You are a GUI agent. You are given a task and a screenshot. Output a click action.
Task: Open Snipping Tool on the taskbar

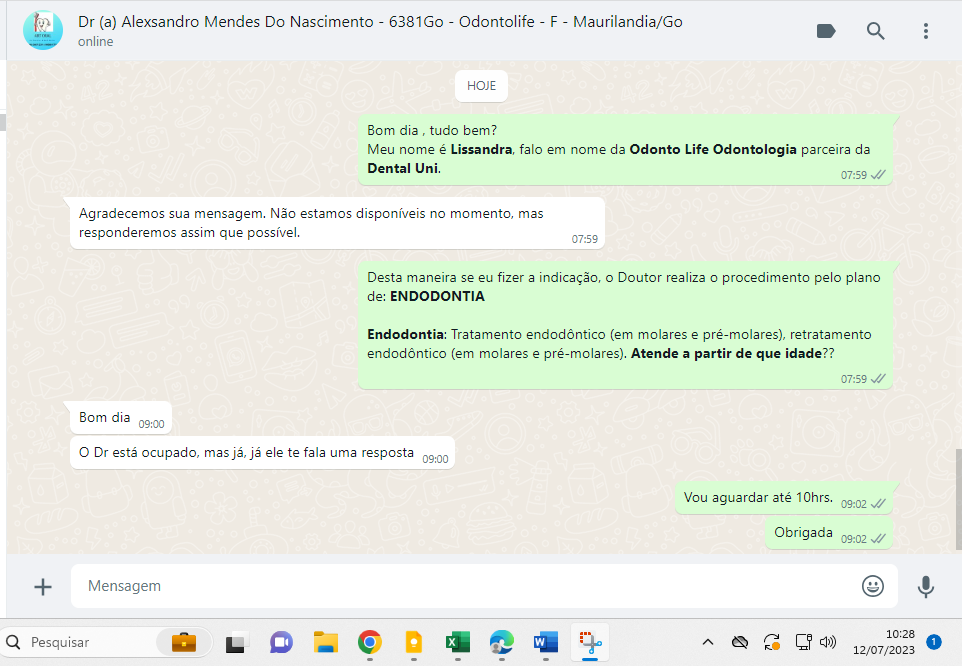(x=590, y=642)
